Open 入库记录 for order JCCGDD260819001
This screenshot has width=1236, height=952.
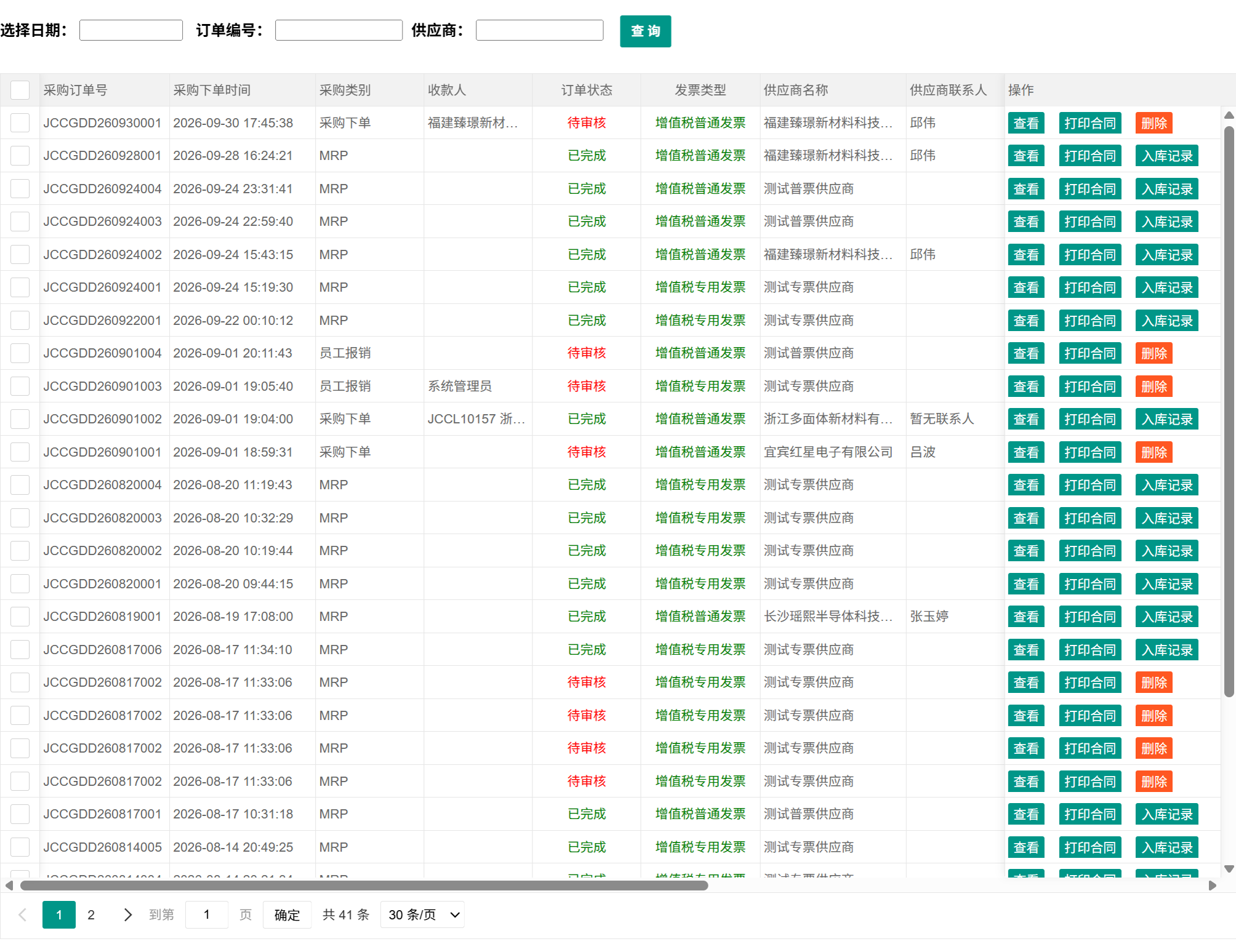pos(1166,617)
